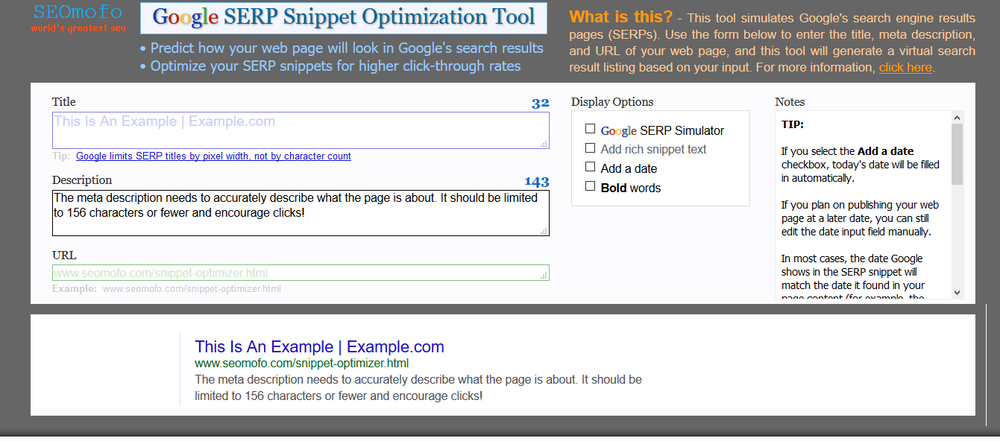Image resolution: width=1000 pixels, height=441 pixels.
Task: Click the URL field resize grip
Action: [x=544, y=276]
